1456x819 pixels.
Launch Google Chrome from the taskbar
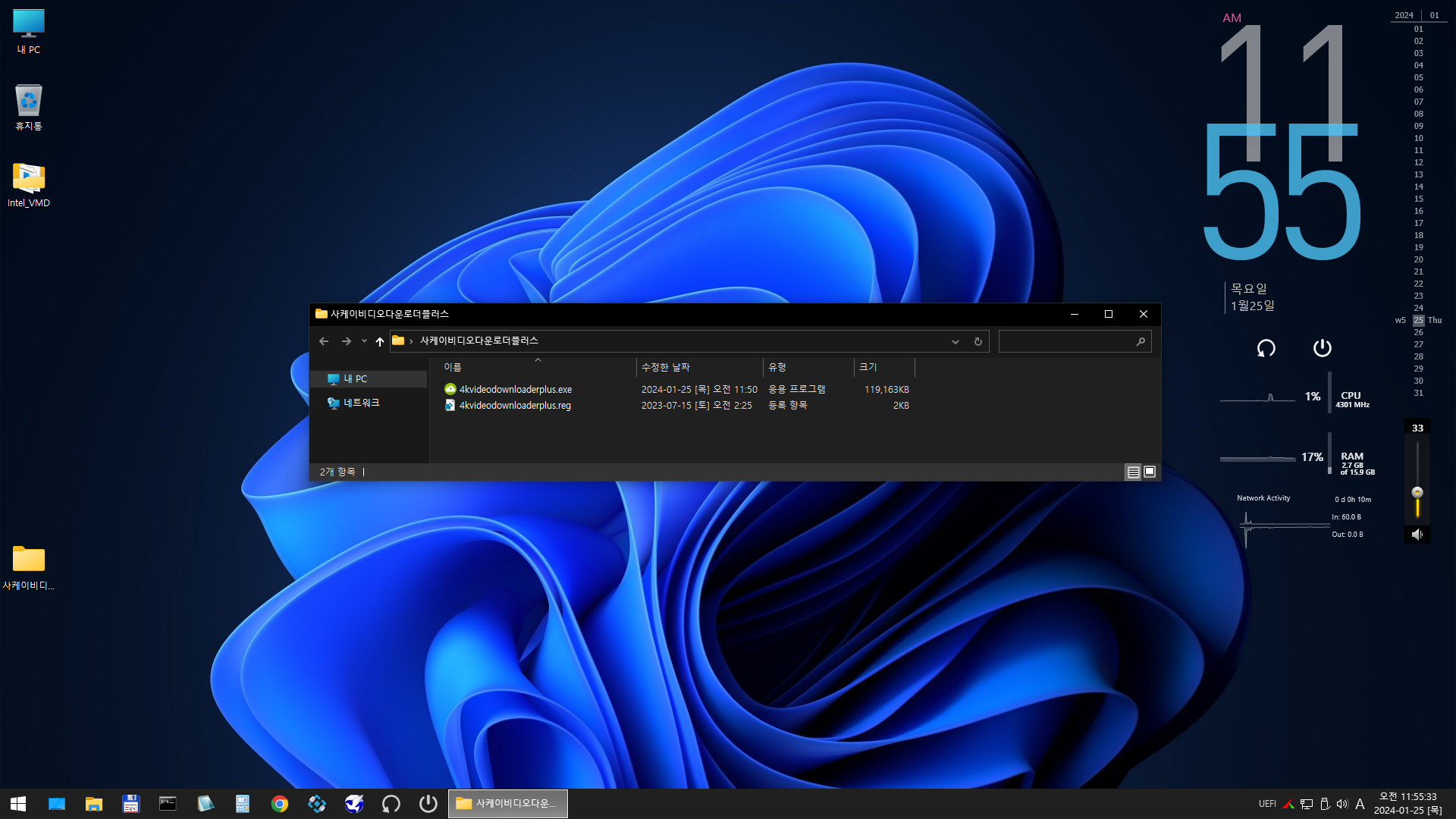pos(280,804)
